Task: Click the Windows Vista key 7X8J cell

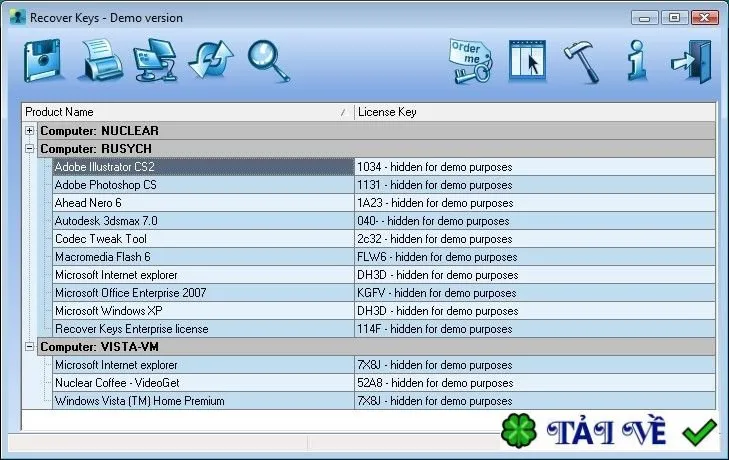Action: tap(535, 401)
